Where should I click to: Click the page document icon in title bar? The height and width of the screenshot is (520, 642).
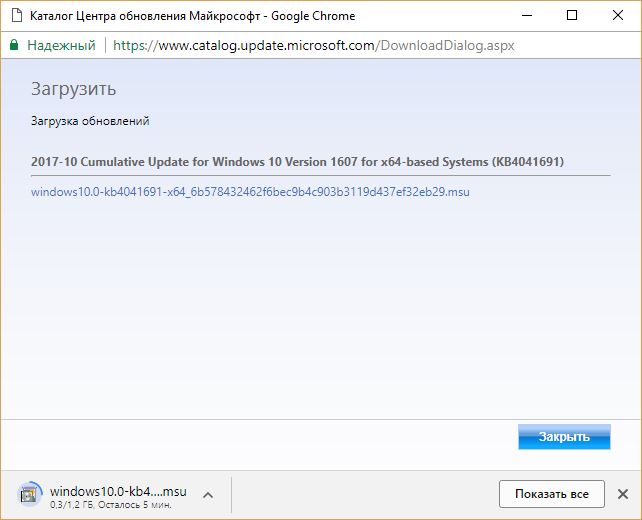[x=15, y=16]
